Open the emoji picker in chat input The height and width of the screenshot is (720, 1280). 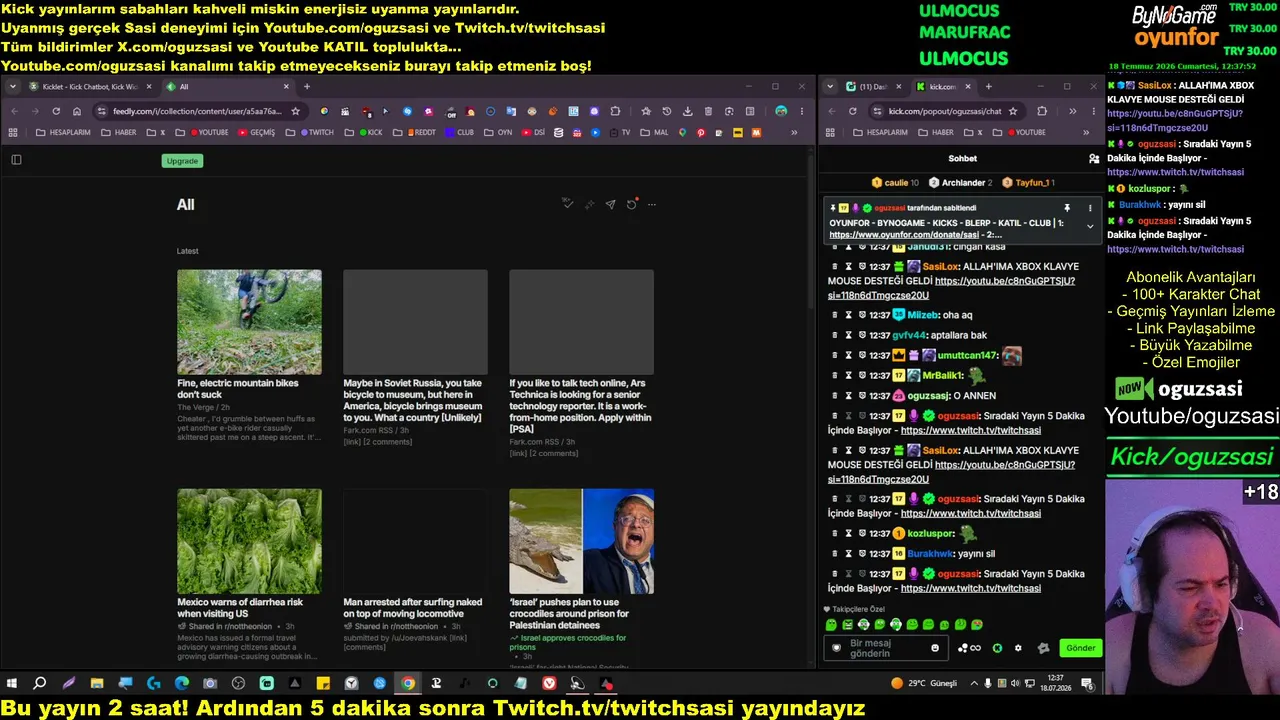pyautogui.click(x=935, y=648)
